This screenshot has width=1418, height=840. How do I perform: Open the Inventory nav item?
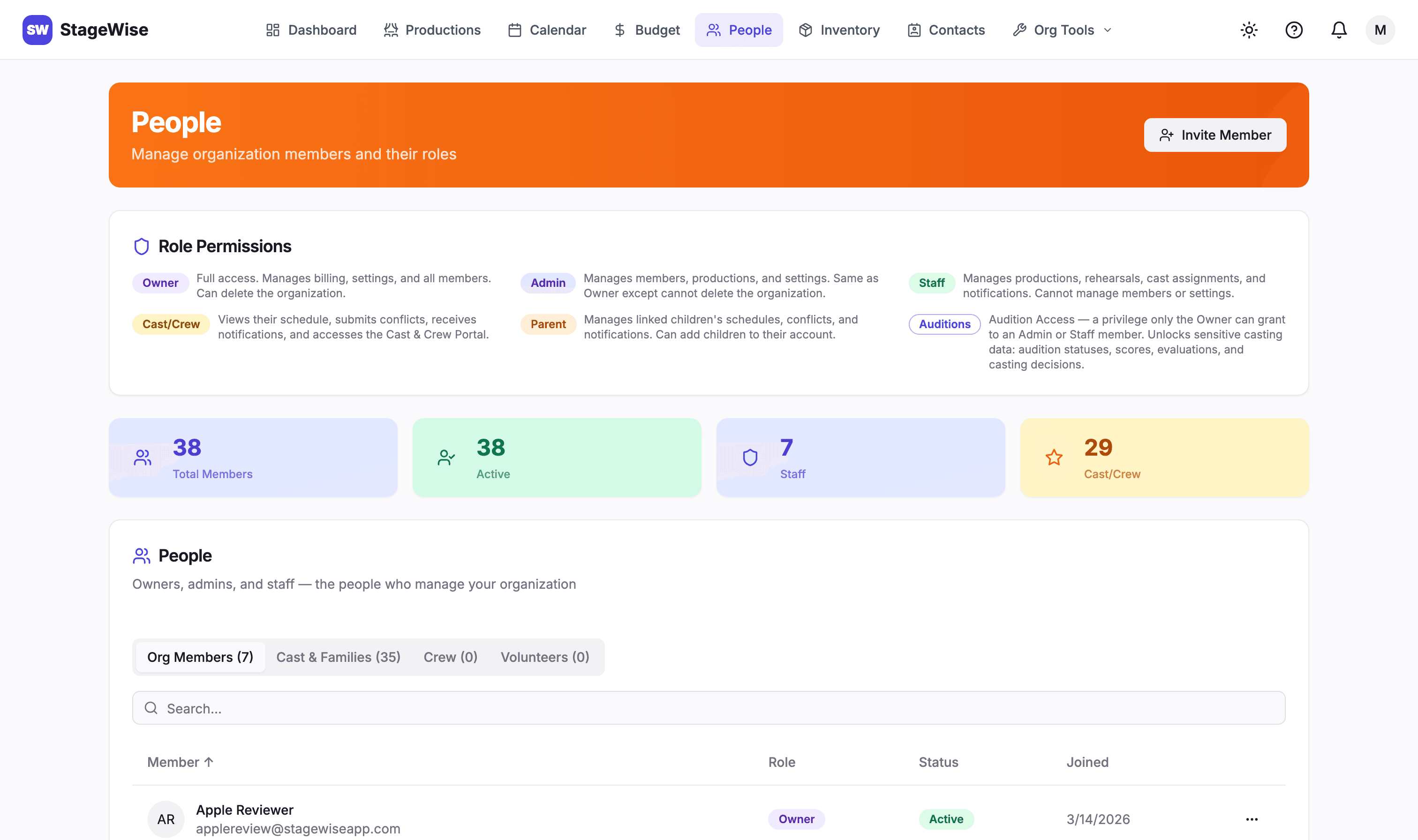pyautogui.click(x=839, y=30)
